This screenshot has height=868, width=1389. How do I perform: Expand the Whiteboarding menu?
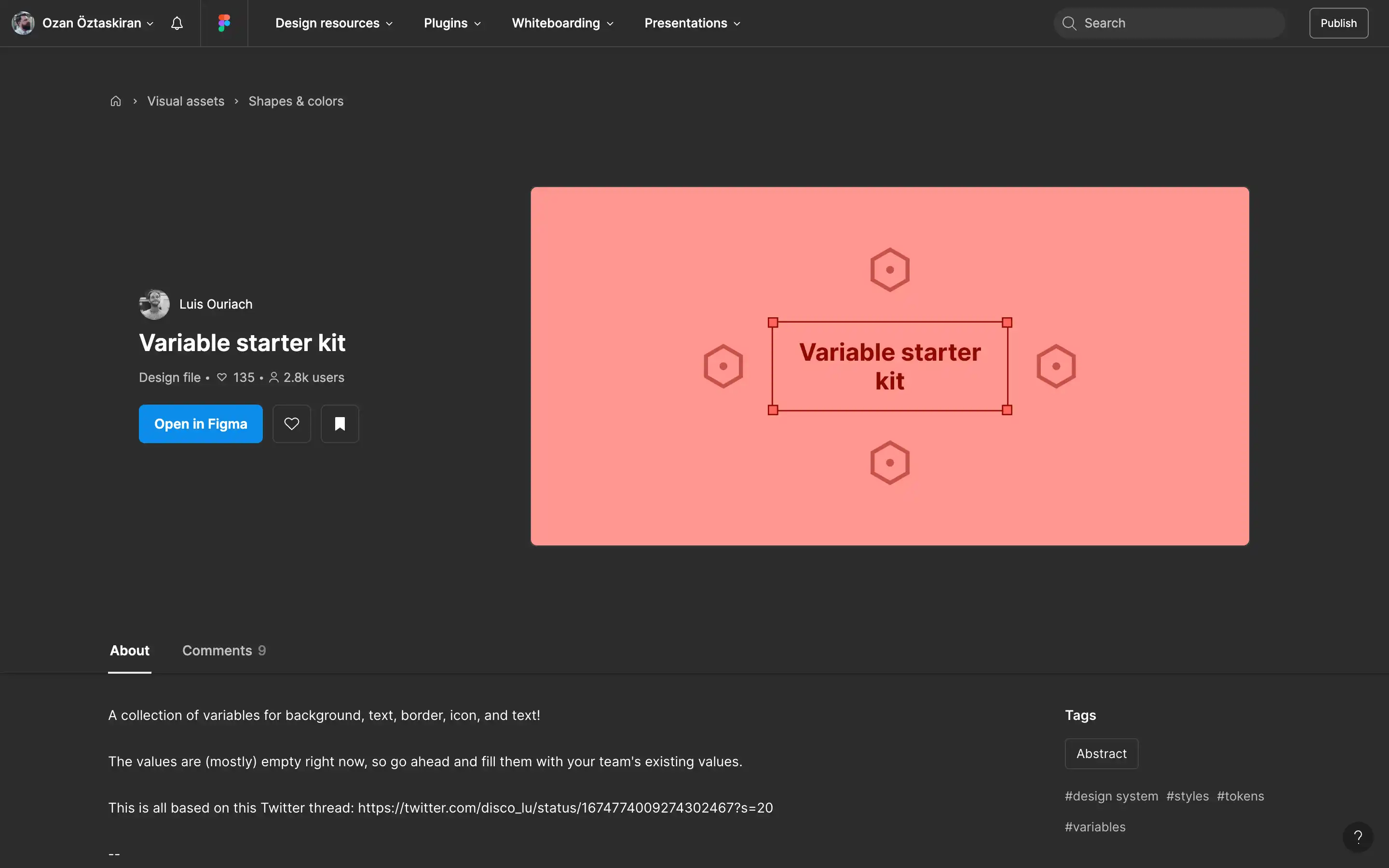562,23
